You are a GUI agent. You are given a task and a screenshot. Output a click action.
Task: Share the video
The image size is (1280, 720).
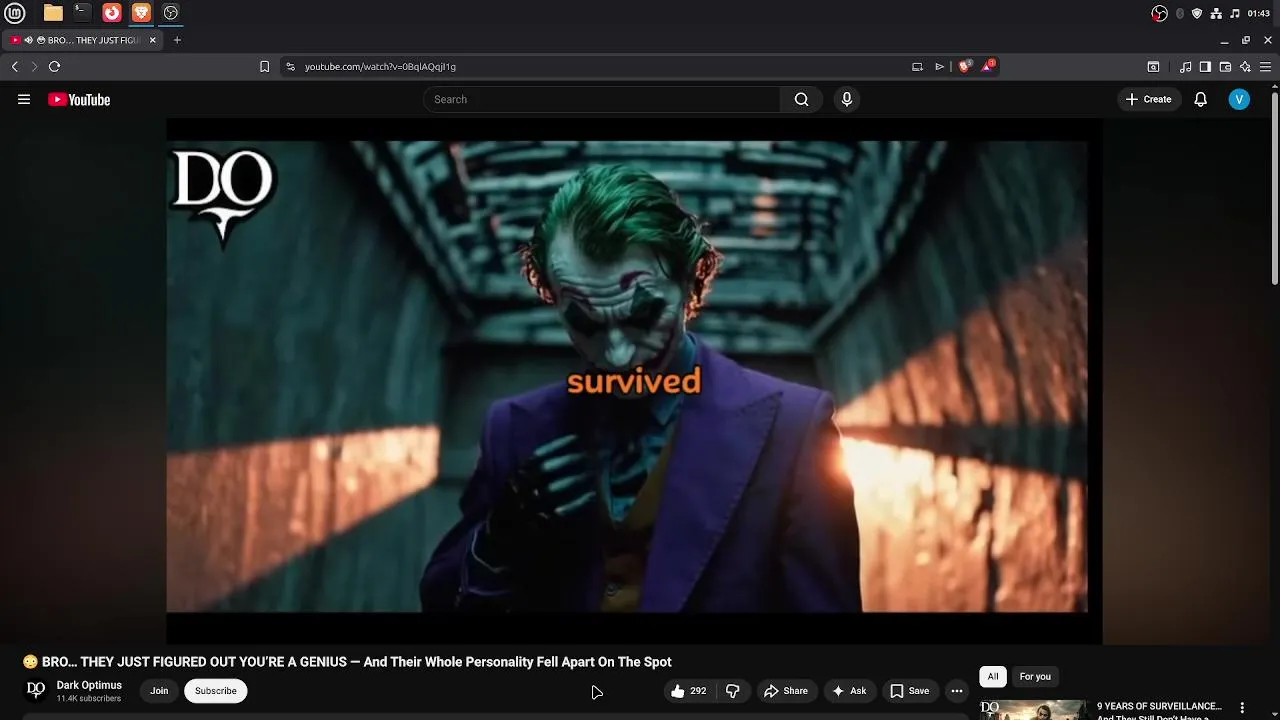click(786, 691)
